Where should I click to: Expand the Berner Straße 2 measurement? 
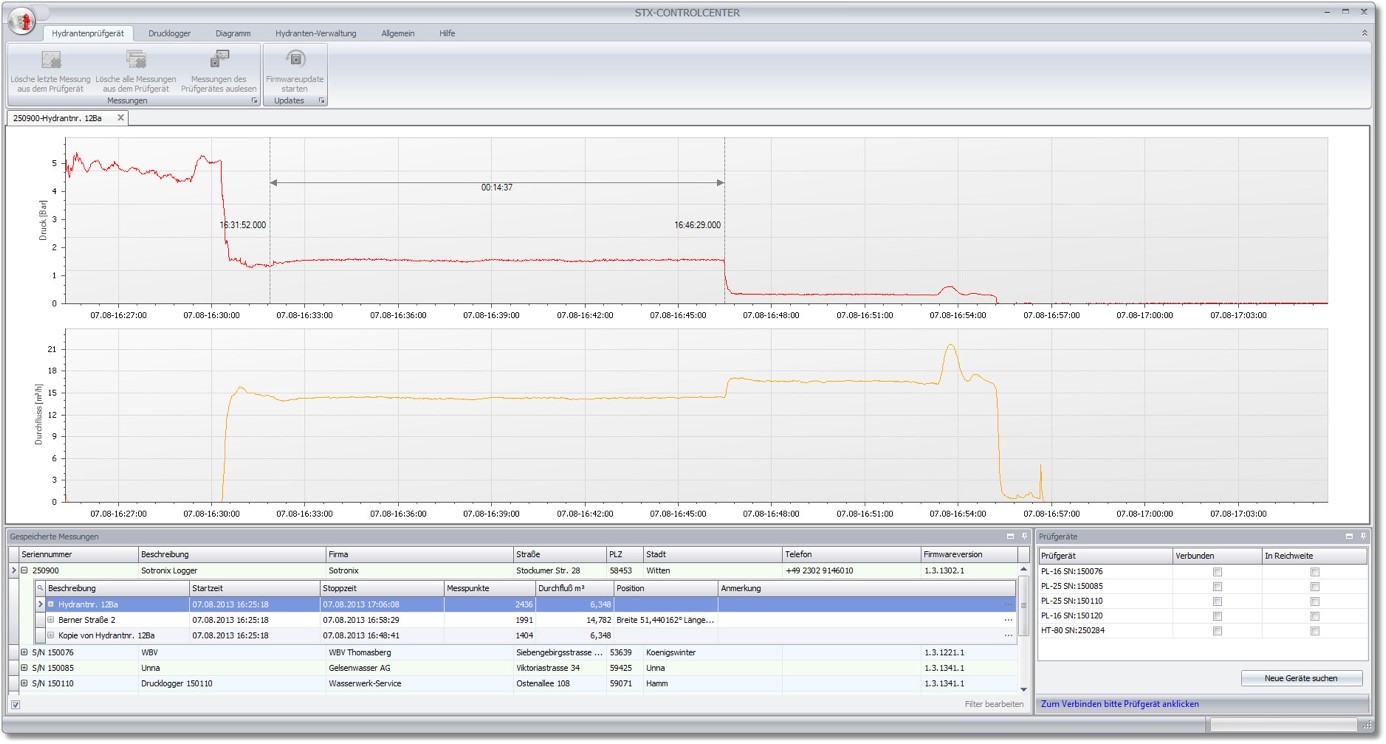click(51, 620)
